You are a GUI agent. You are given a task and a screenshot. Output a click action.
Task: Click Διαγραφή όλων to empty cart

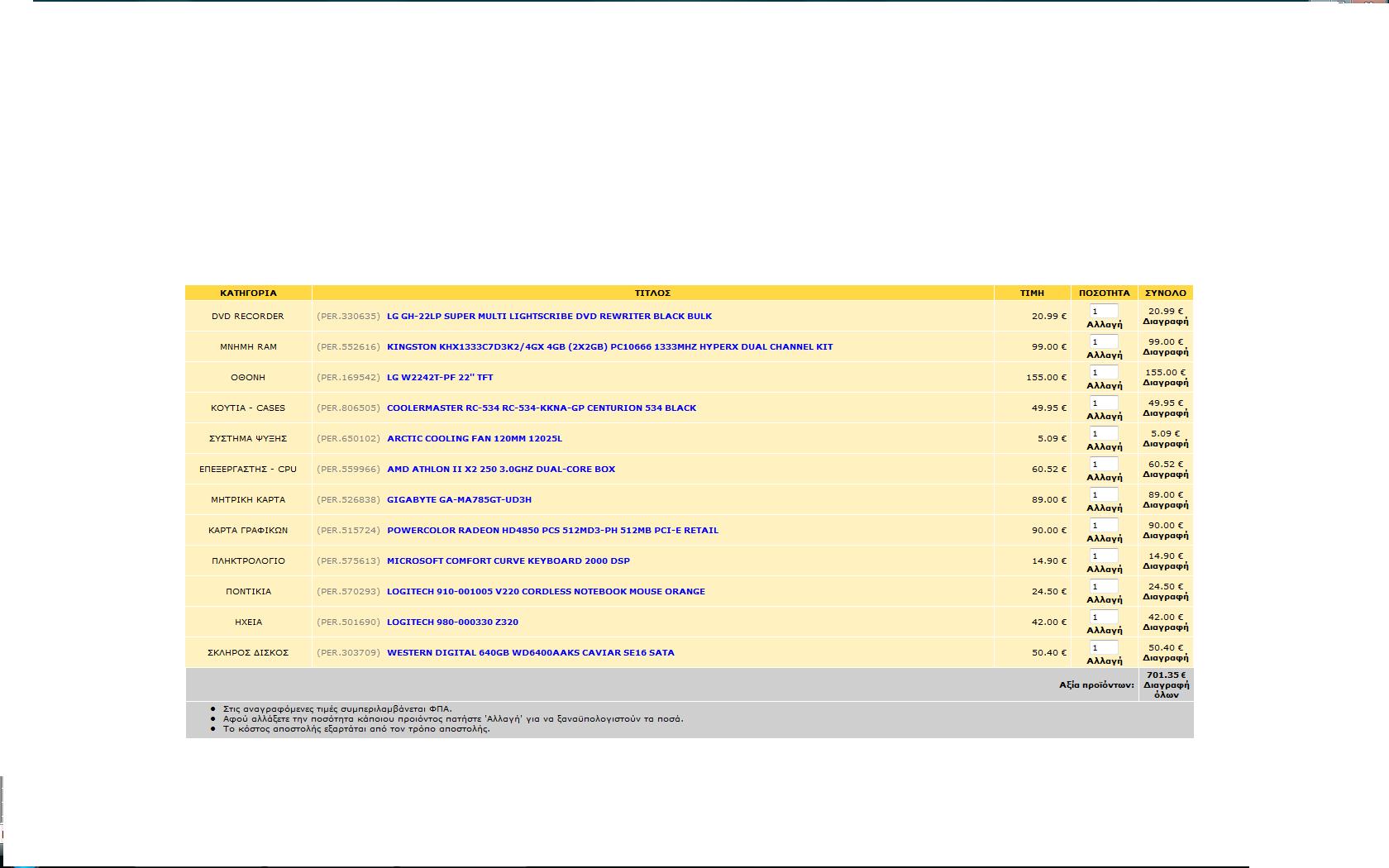[x=1166, y=689]
